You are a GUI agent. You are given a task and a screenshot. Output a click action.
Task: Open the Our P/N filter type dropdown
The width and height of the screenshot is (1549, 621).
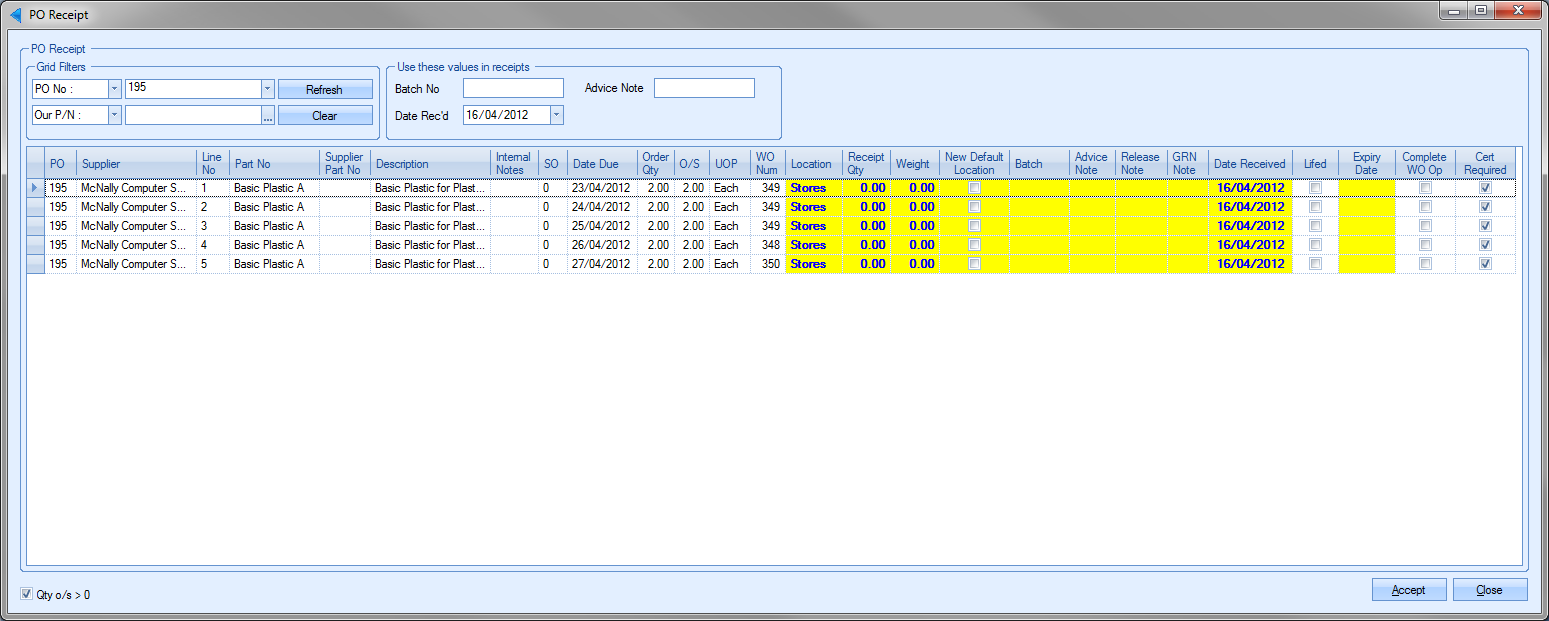(x=114, y=116)
